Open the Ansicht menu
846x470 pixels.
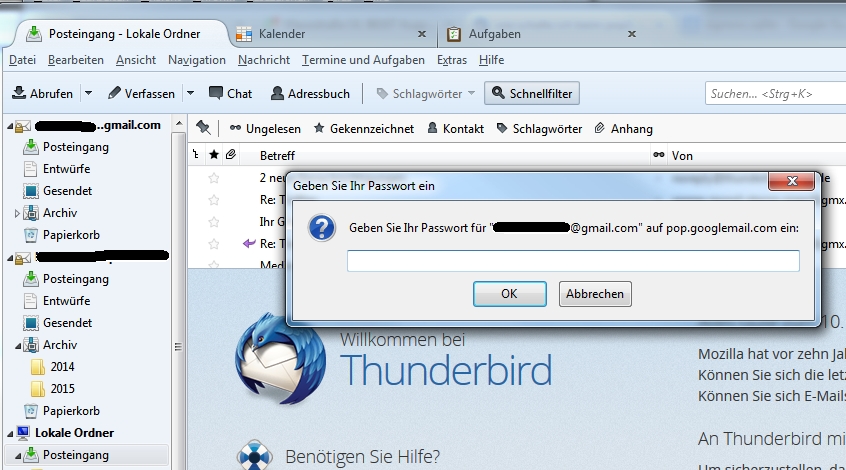point(135,60)
